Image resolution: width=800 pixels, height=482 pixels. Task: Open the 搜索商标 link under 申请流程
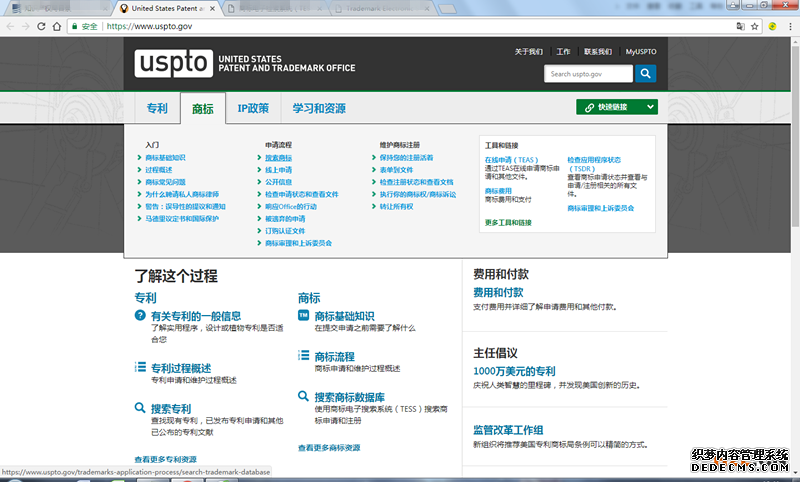coord(279,158)
